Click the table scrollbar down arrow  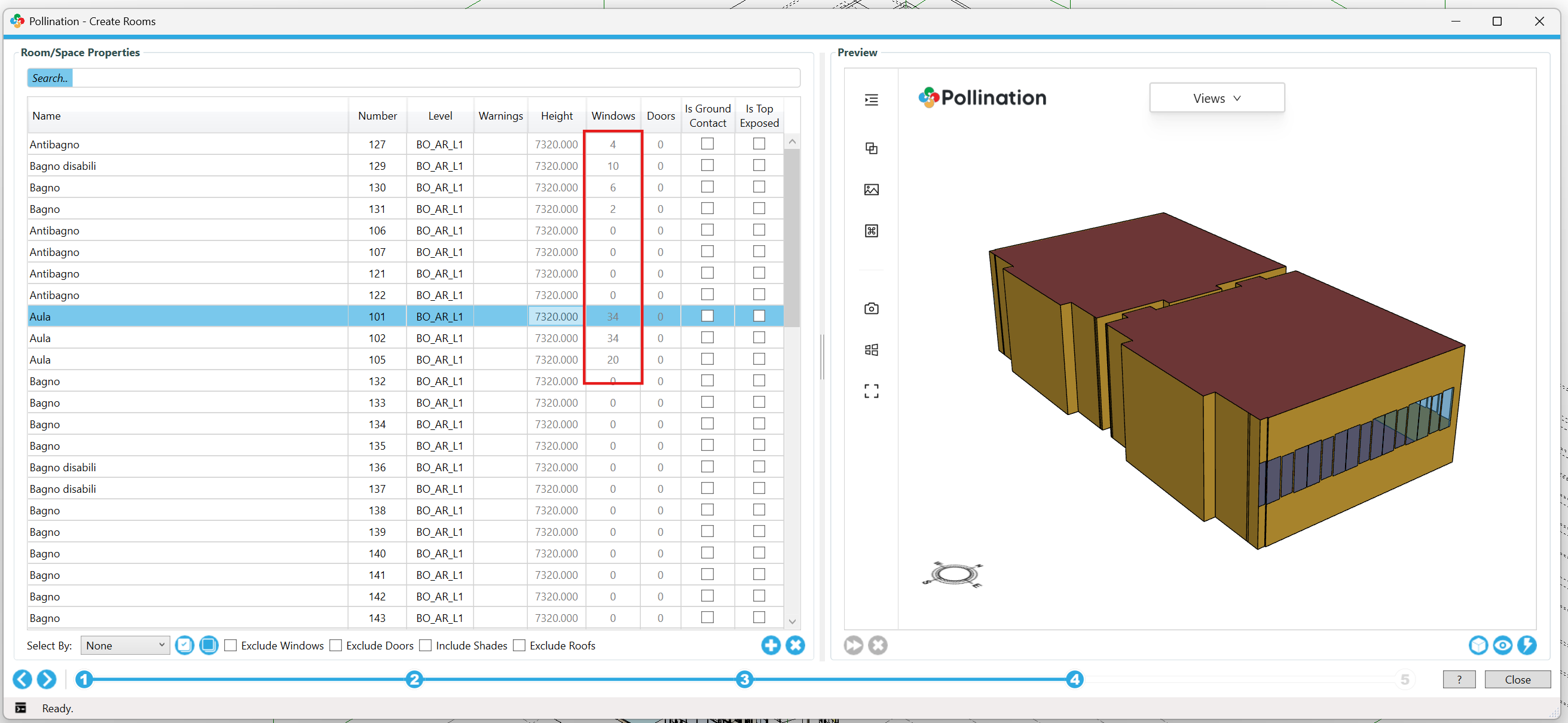click(x=792, y=621)
